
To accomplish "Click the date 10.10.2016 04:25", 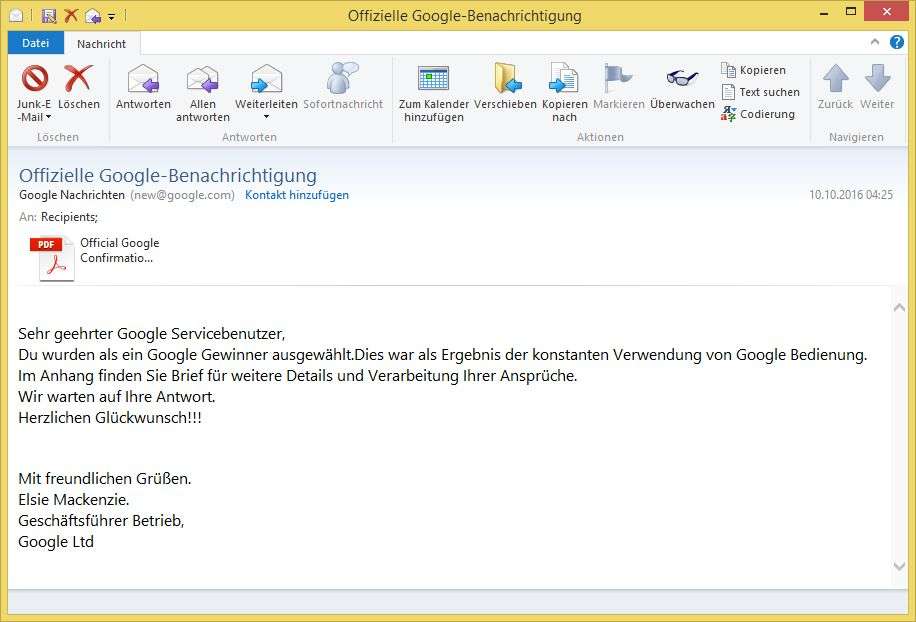I will [x=851, y=195].
